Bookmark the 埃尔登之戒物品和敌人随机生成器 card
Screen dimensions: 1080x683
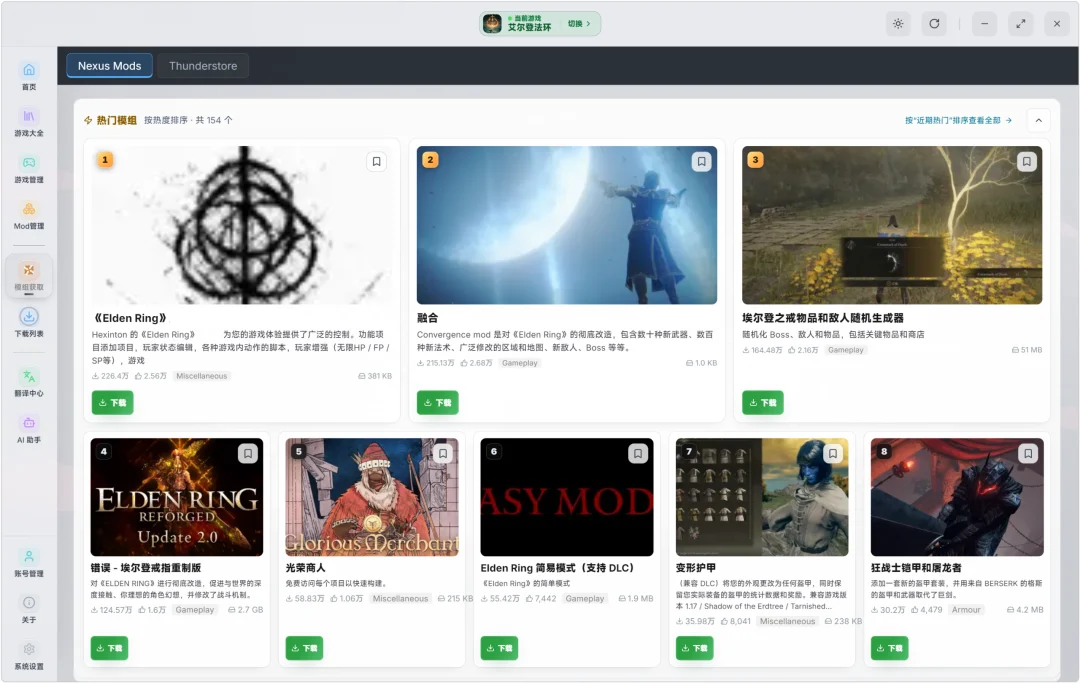(1026, 162)
